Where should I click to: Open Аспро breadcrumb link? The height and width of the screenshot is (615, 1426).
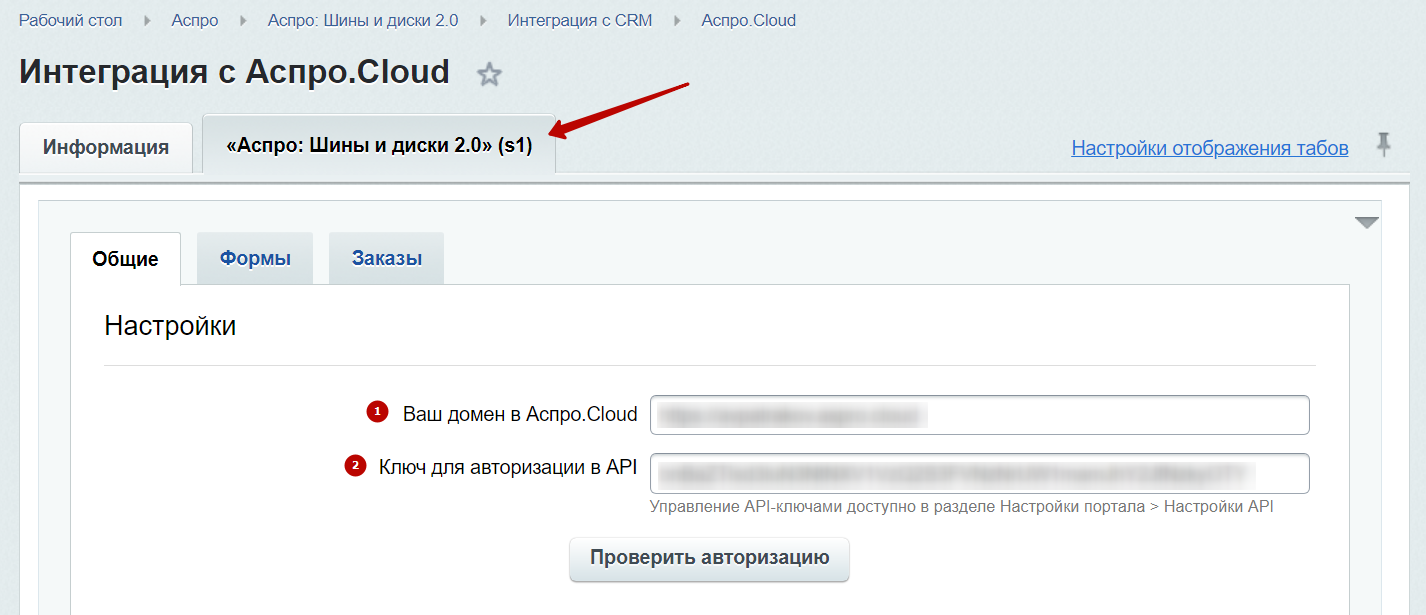click(195, 20)
